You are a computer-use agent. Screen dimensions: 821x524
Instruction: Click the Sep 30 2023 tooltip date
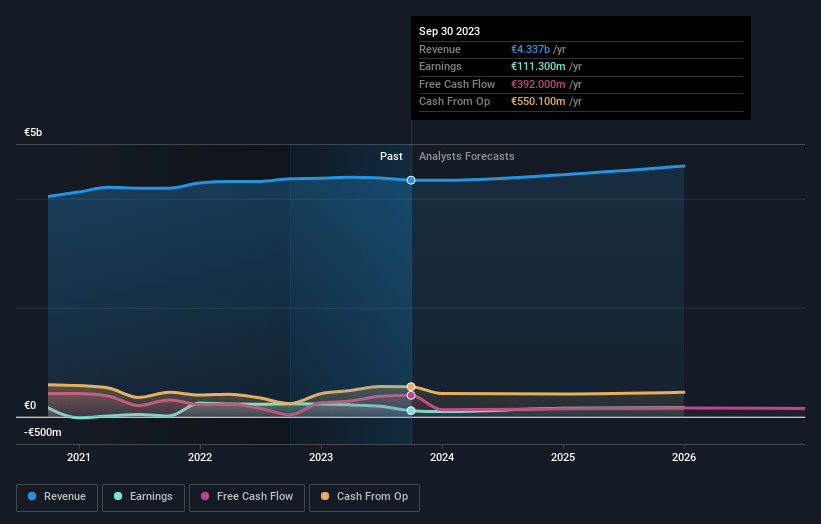[x=449, y=31]
